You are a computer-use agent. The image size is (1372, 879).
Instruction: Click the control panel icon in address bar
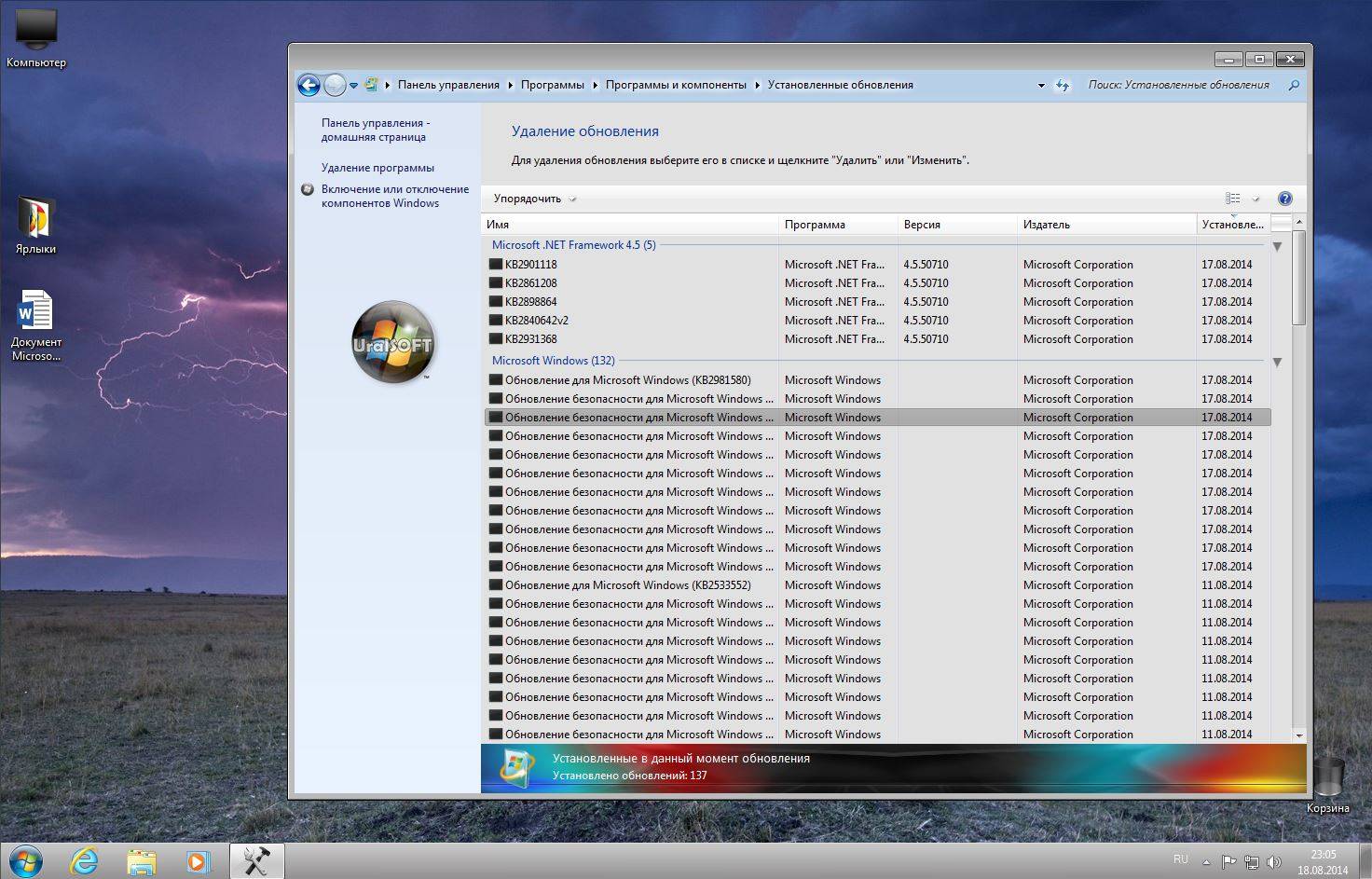pyautogui.click(x=371, y=84)
